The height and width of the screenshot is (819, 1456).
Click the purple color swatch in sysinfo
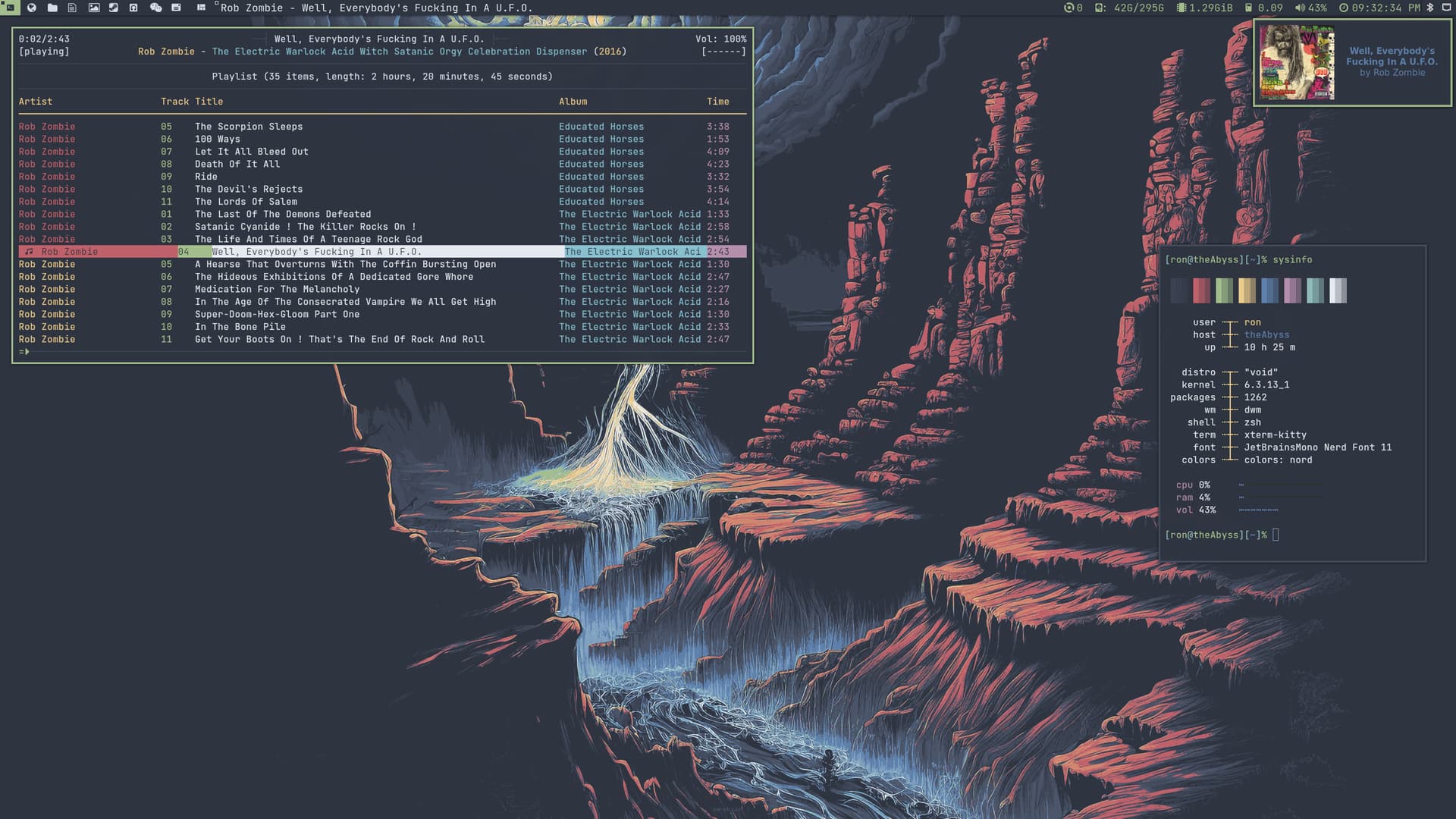[x=1292, y=290]
